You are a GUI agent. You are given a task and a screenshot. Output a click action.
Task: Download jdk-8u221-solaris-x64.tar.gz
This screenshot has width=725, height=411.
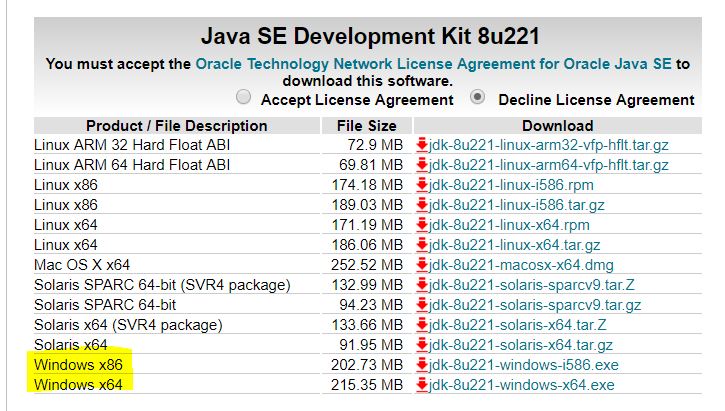(521, 345)
